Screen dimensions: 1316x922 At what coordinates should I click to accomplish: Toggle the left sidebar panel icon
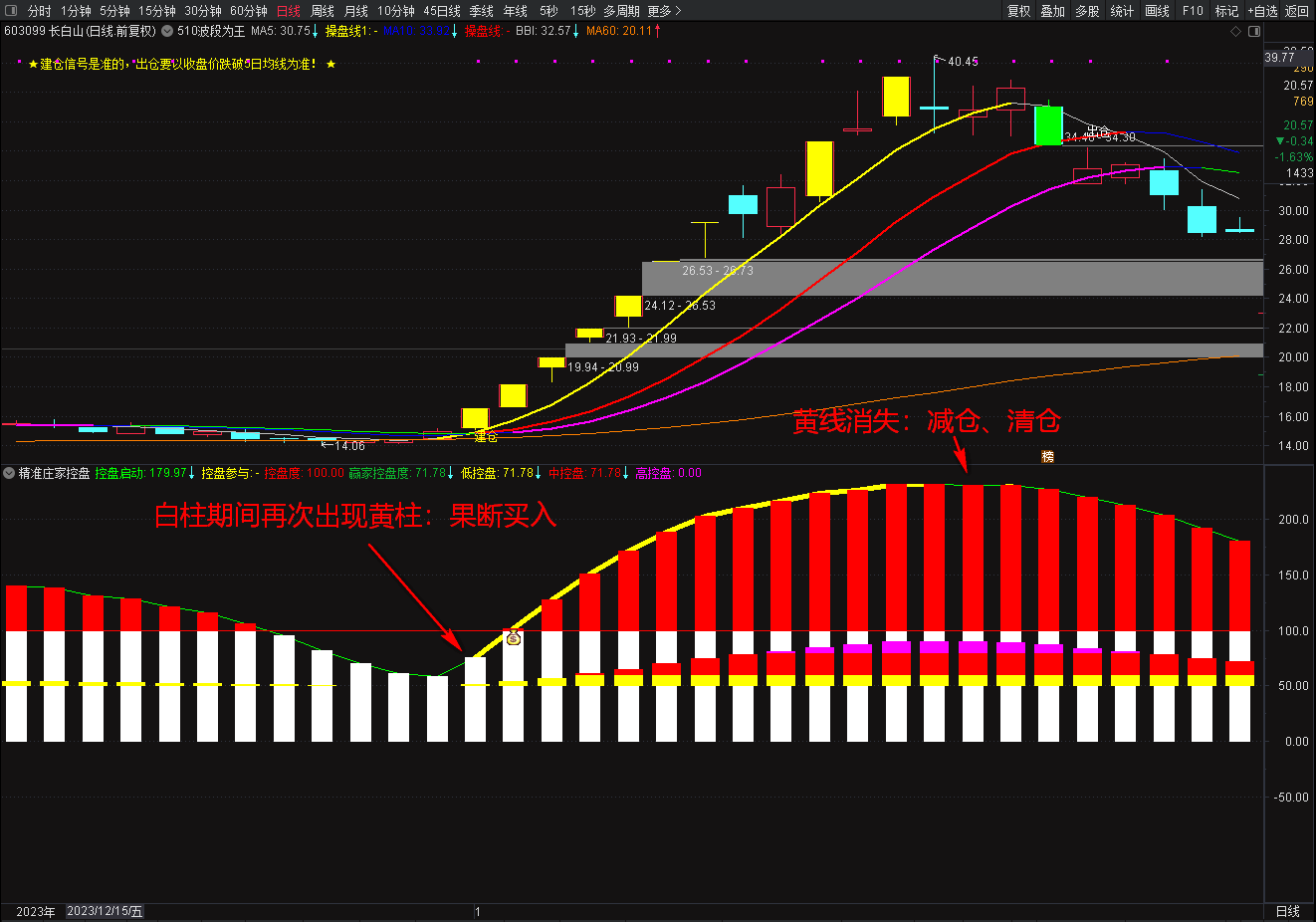coord(11,11)
